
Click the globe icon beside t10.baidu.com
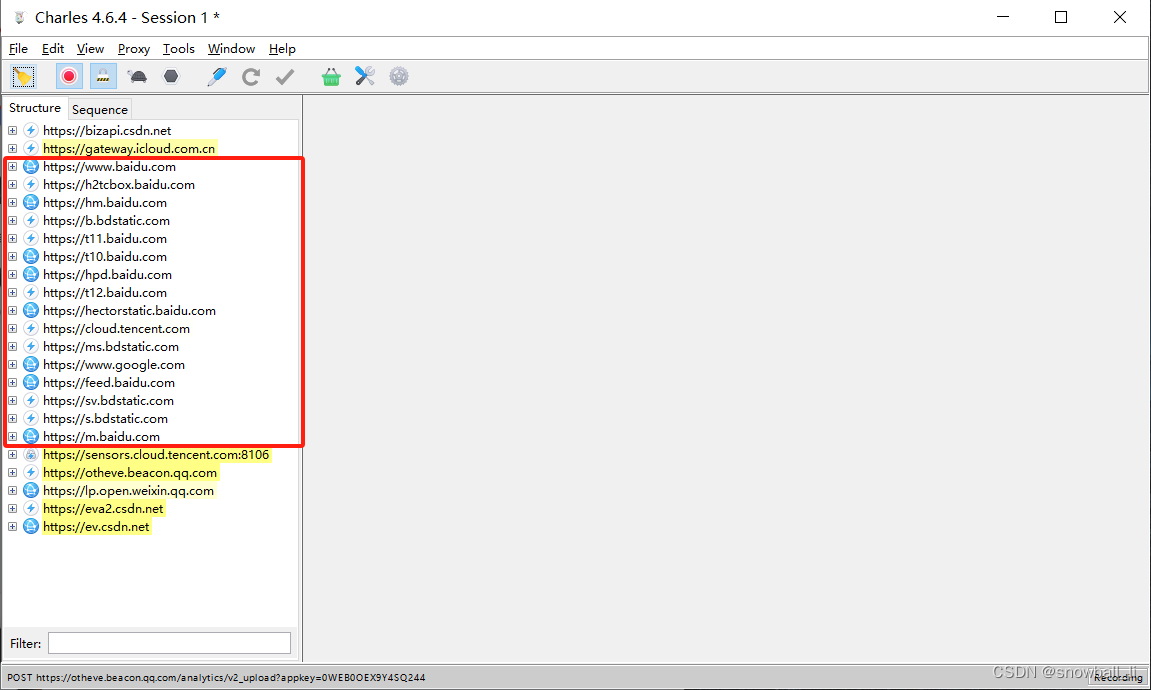tap(31, 256)
